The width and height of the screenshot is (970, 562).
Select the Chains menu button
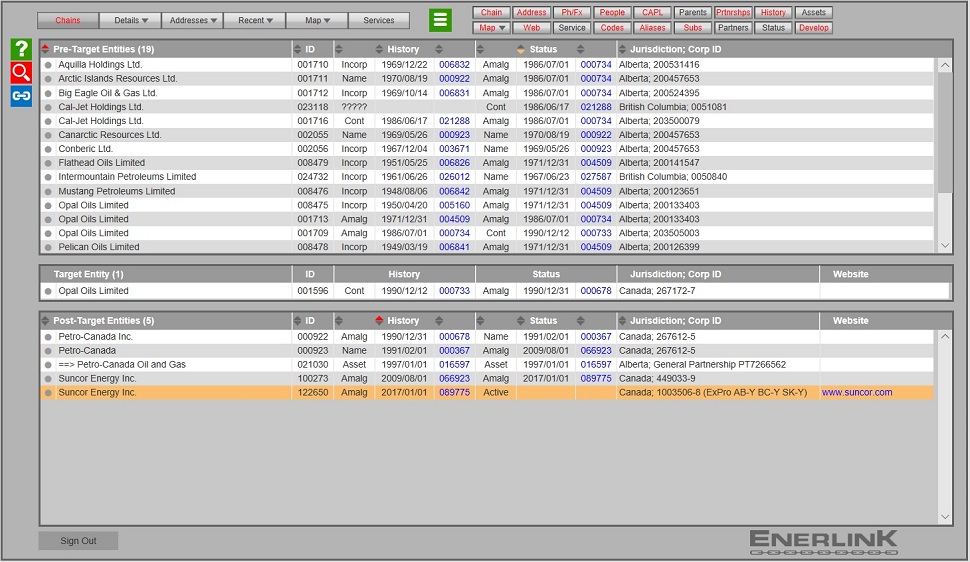pos(68,20)
